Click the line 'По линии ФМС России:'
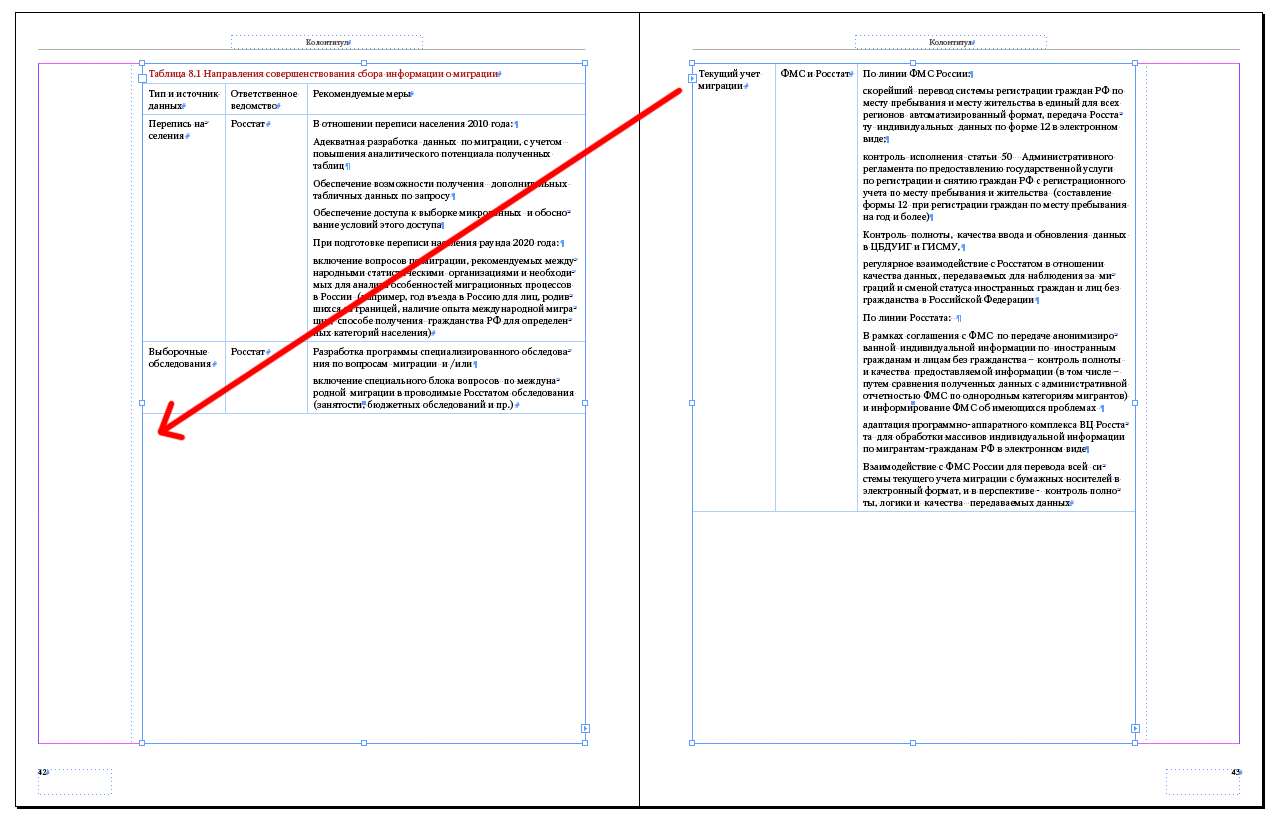The image size is (1276, 821). pos(917,73)
